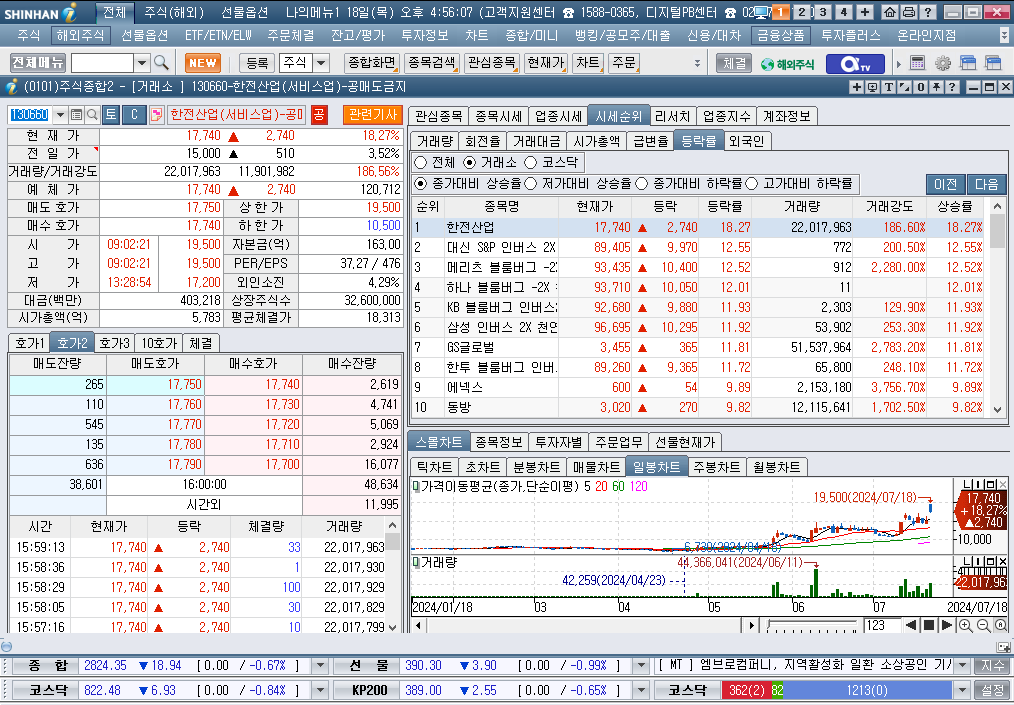Image resolution: width=1014 pixels, height=705 pixels.
Task: Click the 토 button next to stock code
Action: [111, 114]
